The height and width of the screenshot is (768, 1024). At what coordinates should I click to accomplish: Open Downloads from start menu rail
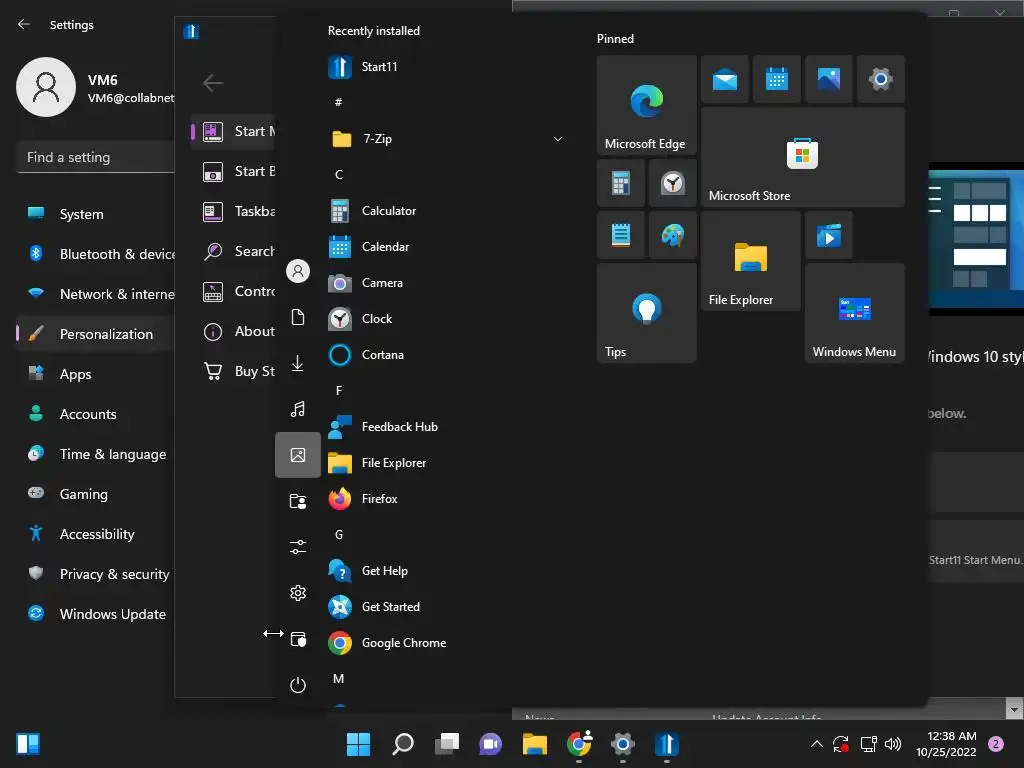(298, 363)
